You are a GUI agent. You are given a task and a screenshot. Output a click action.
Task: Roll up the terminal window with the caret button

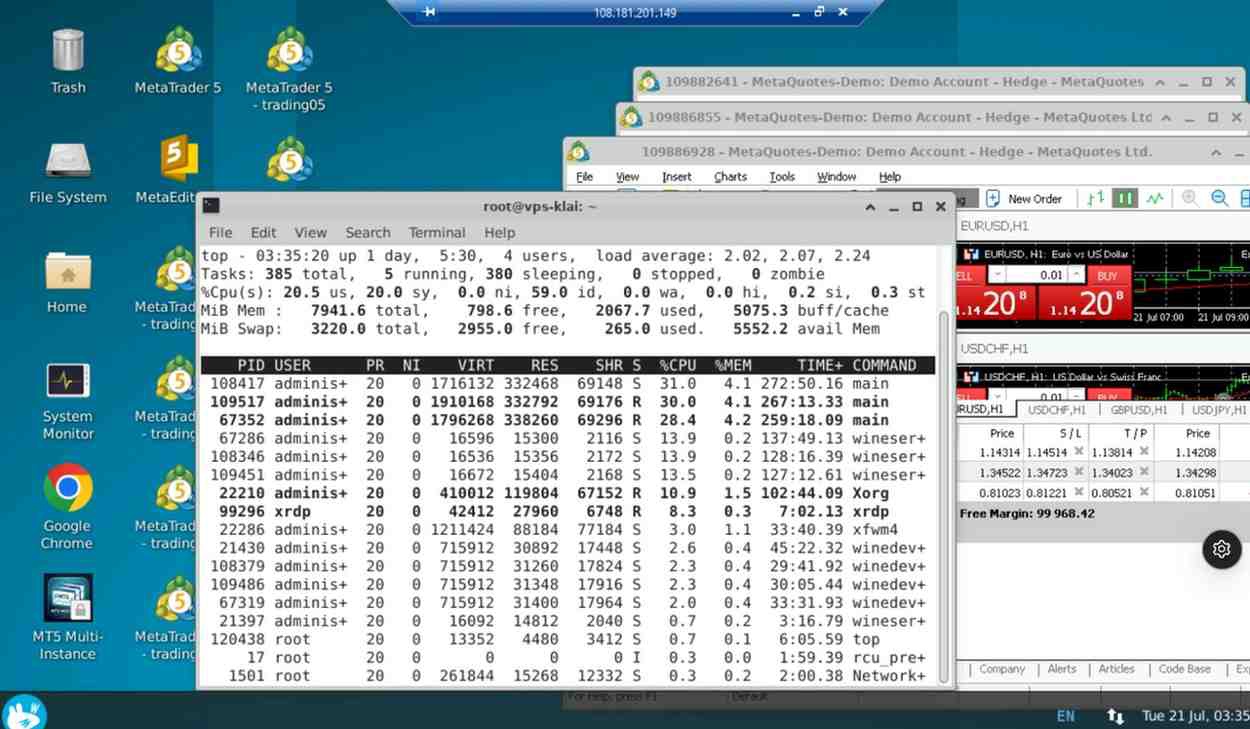pyautogui.click(x=870, y=206)
